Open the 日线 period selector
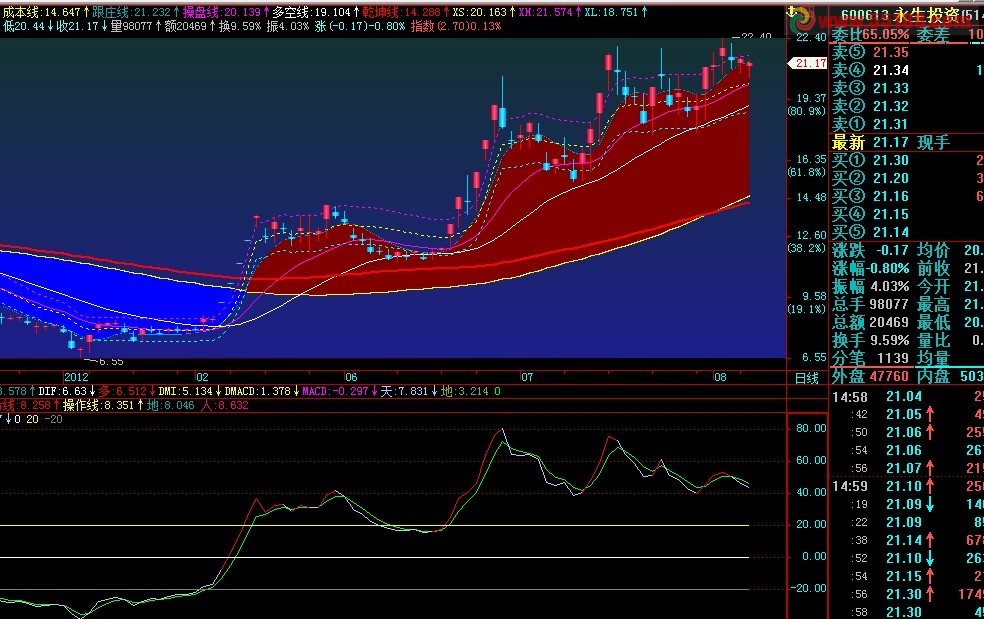The image size is (984, 619). [x=806, y=378]
